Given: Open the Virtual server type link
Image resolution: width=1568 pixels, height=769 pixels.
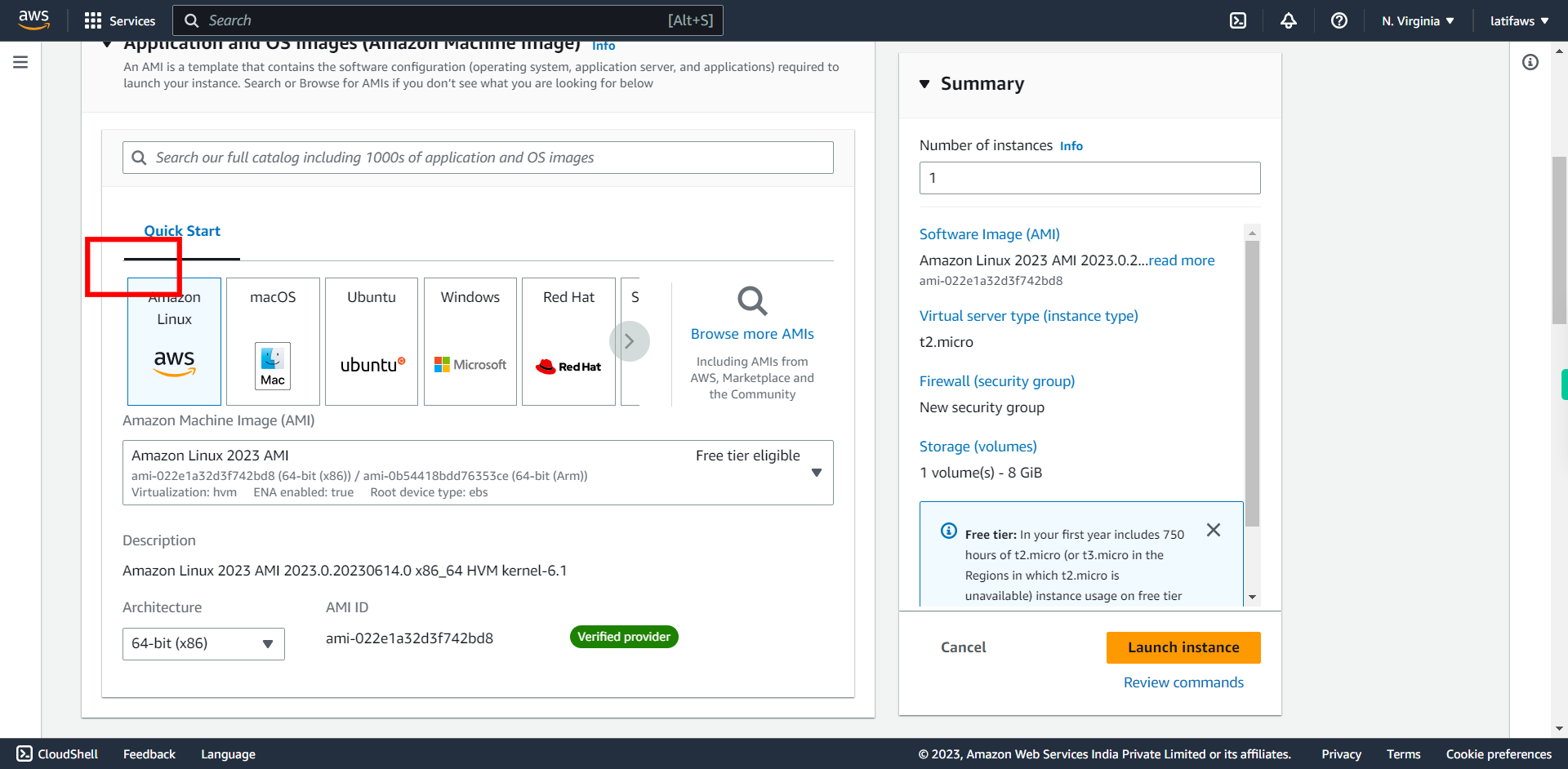Looking at the screenshot, I should pos(1029,316).
